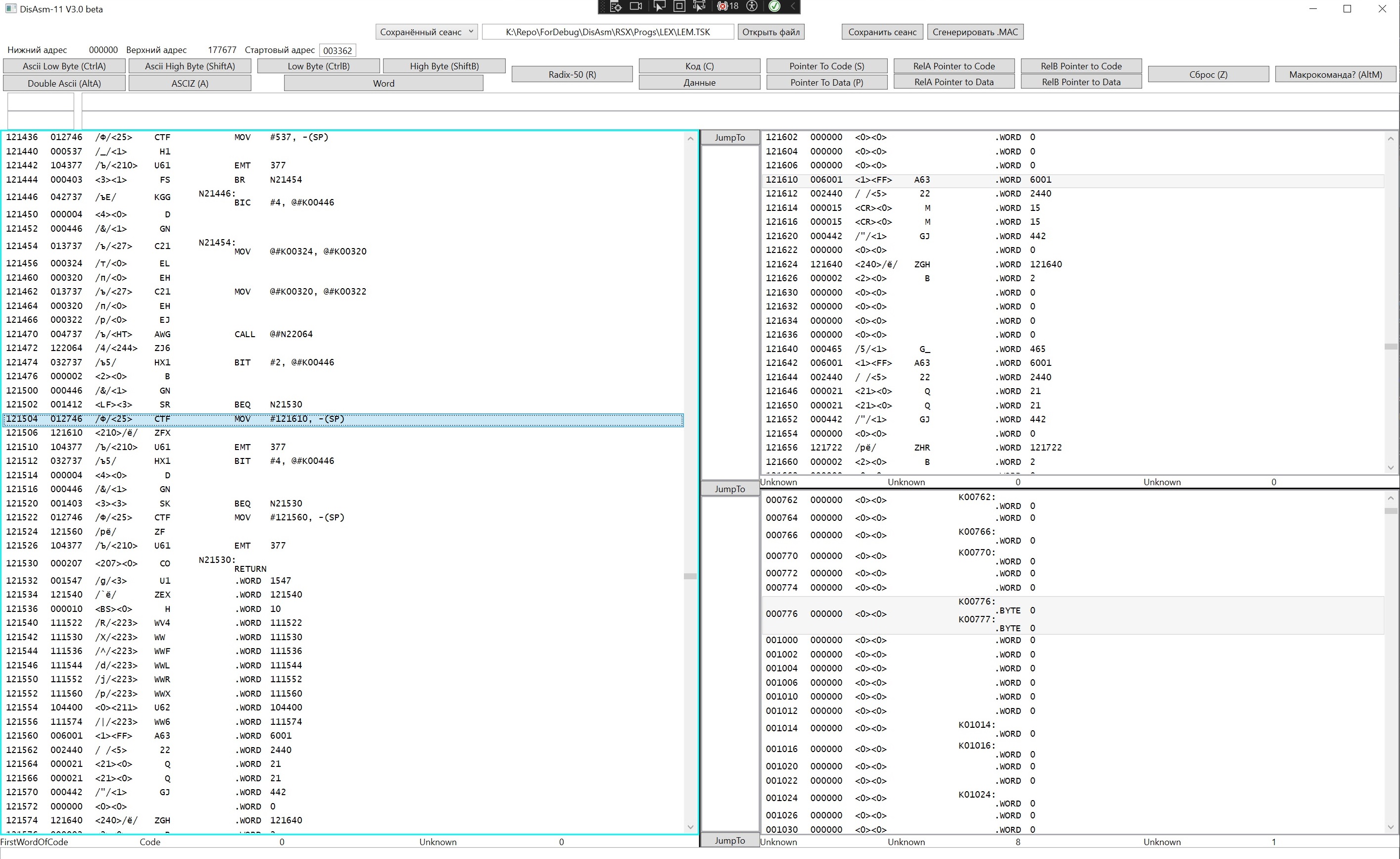Open the Сохранённый сеанс dropdown
The image size is (1400, 859).
426,32
